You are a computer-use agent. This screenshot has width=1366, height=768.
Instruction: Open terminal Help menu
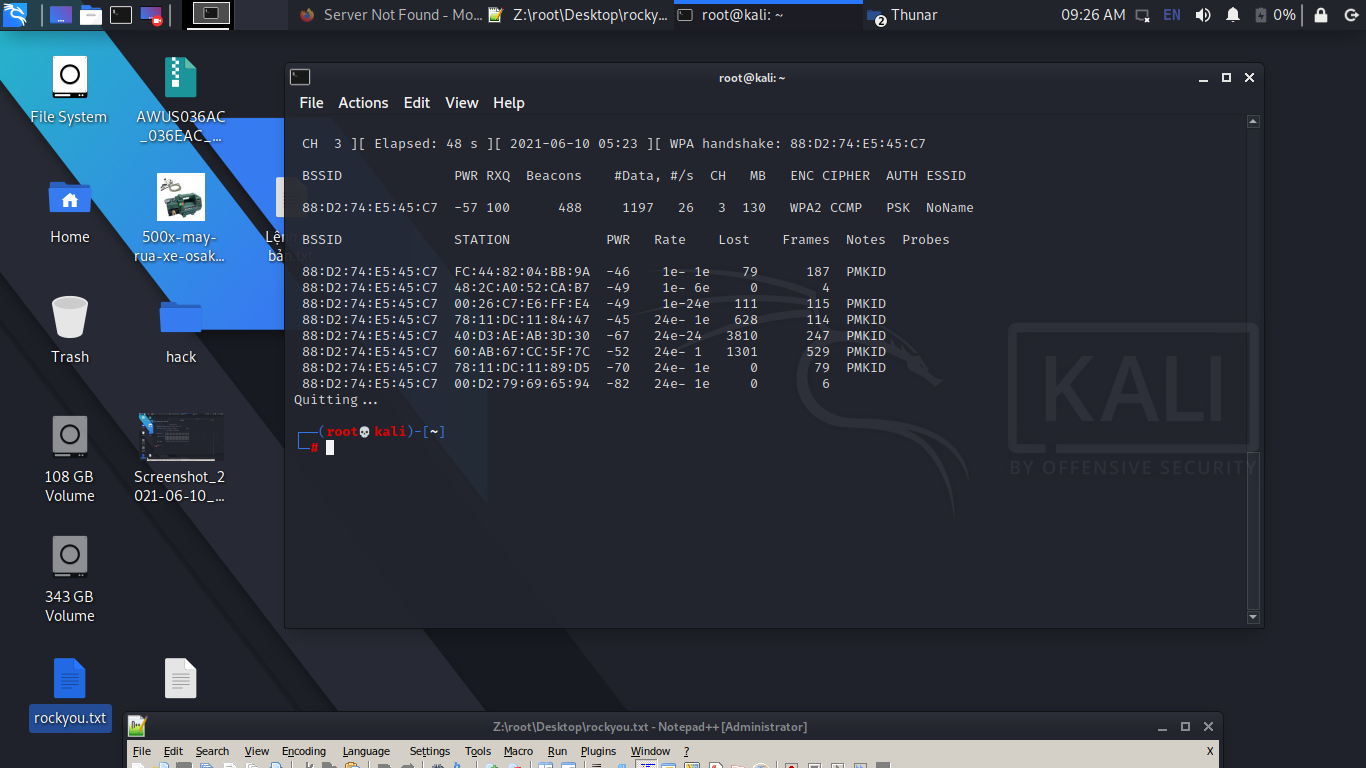click(x=509, y=103)
